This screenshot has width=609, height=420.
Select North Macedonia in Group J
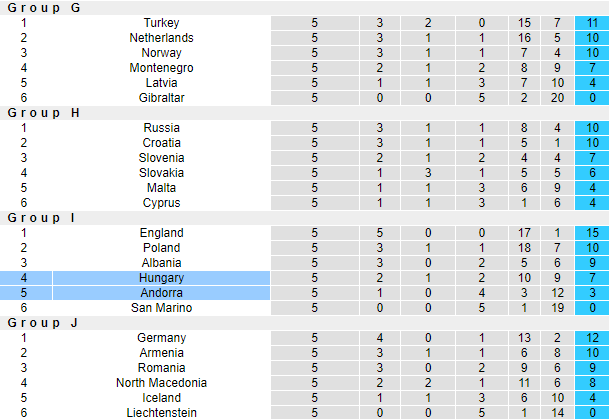(161, 383)
